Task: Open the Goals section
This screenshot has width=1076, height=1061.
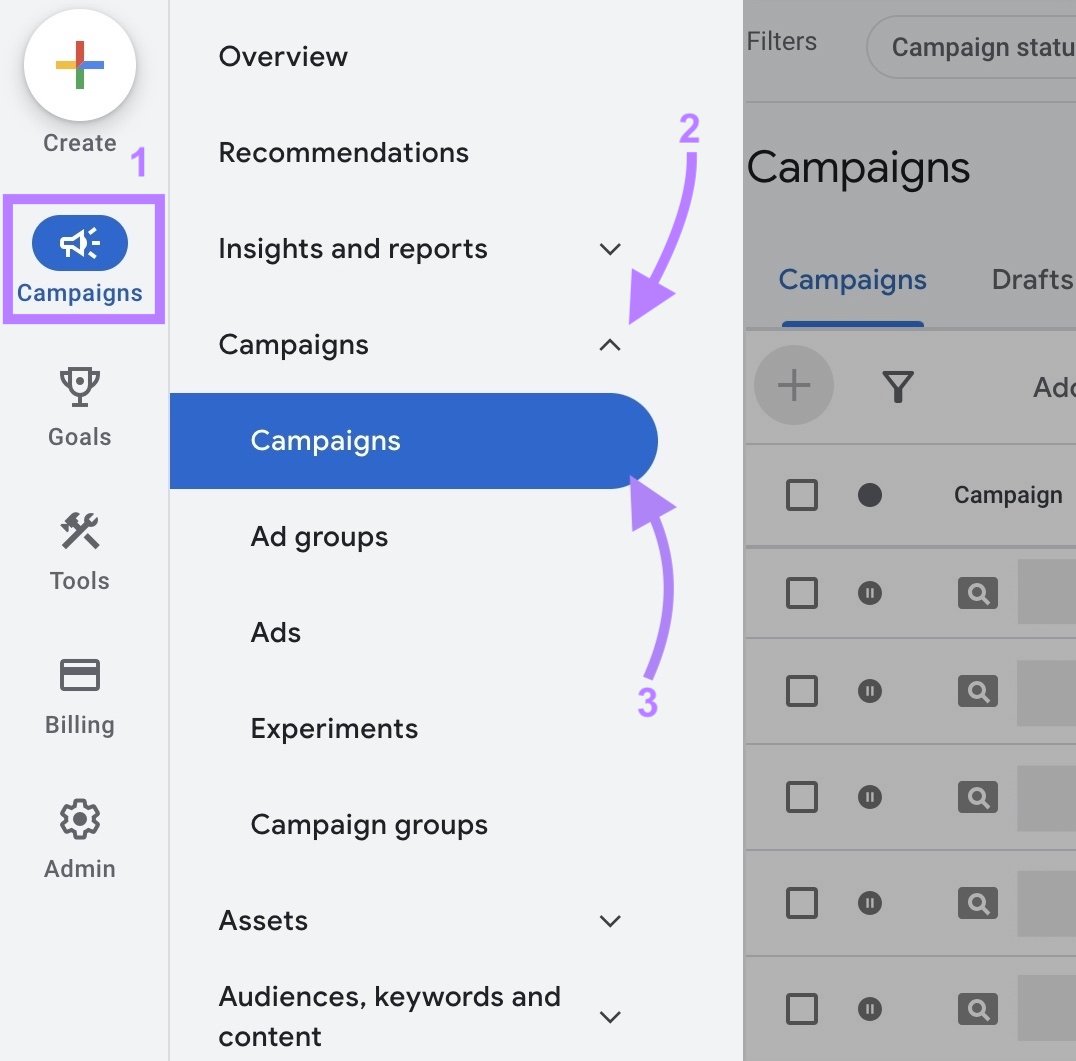Action: pos(79,405)
